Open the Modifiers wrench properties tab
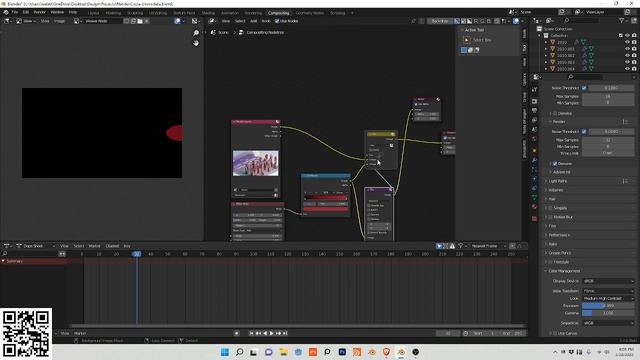 [534, 160]
